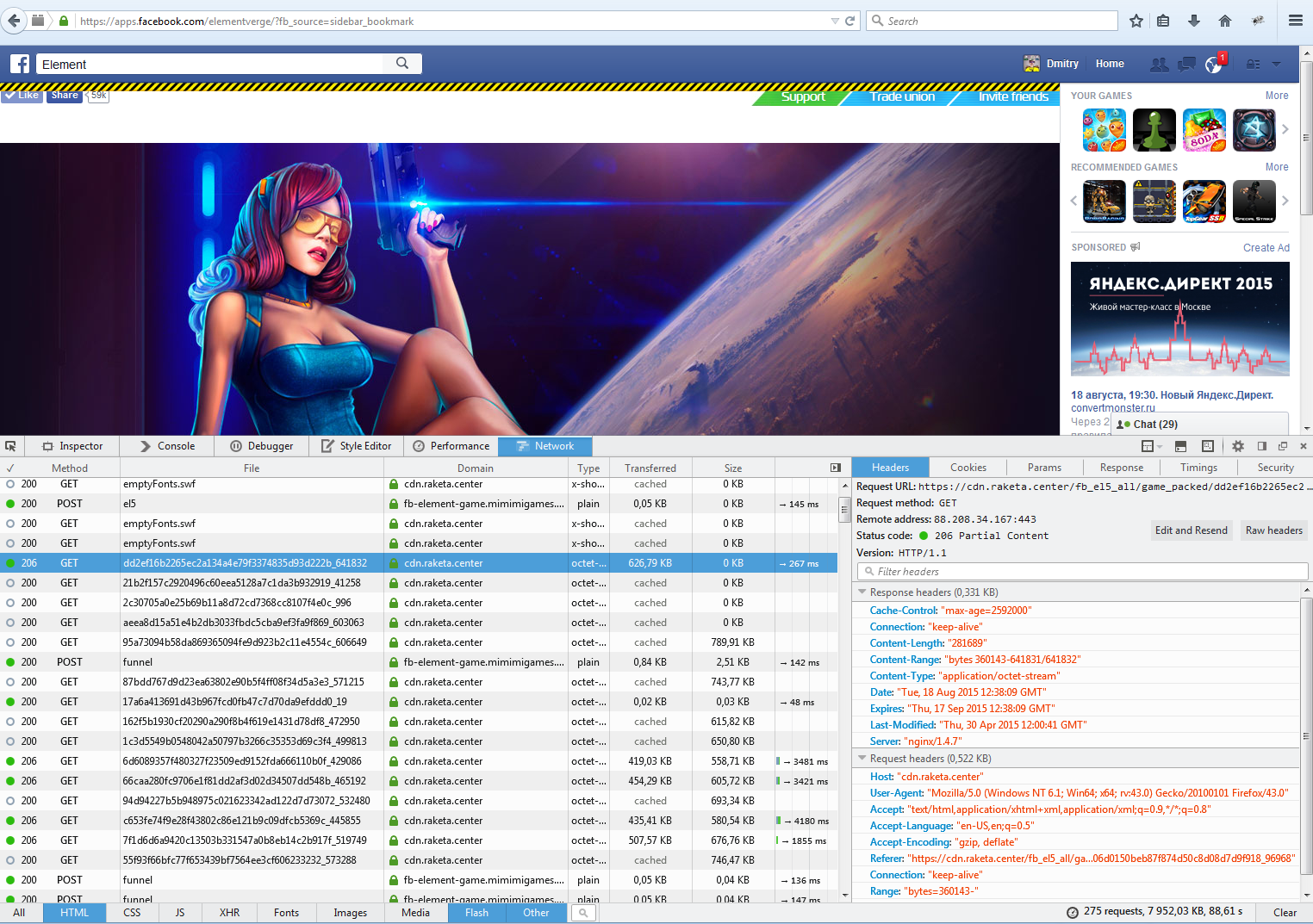
Task: Click the Filter headers input field
Action: [1083, 572]
